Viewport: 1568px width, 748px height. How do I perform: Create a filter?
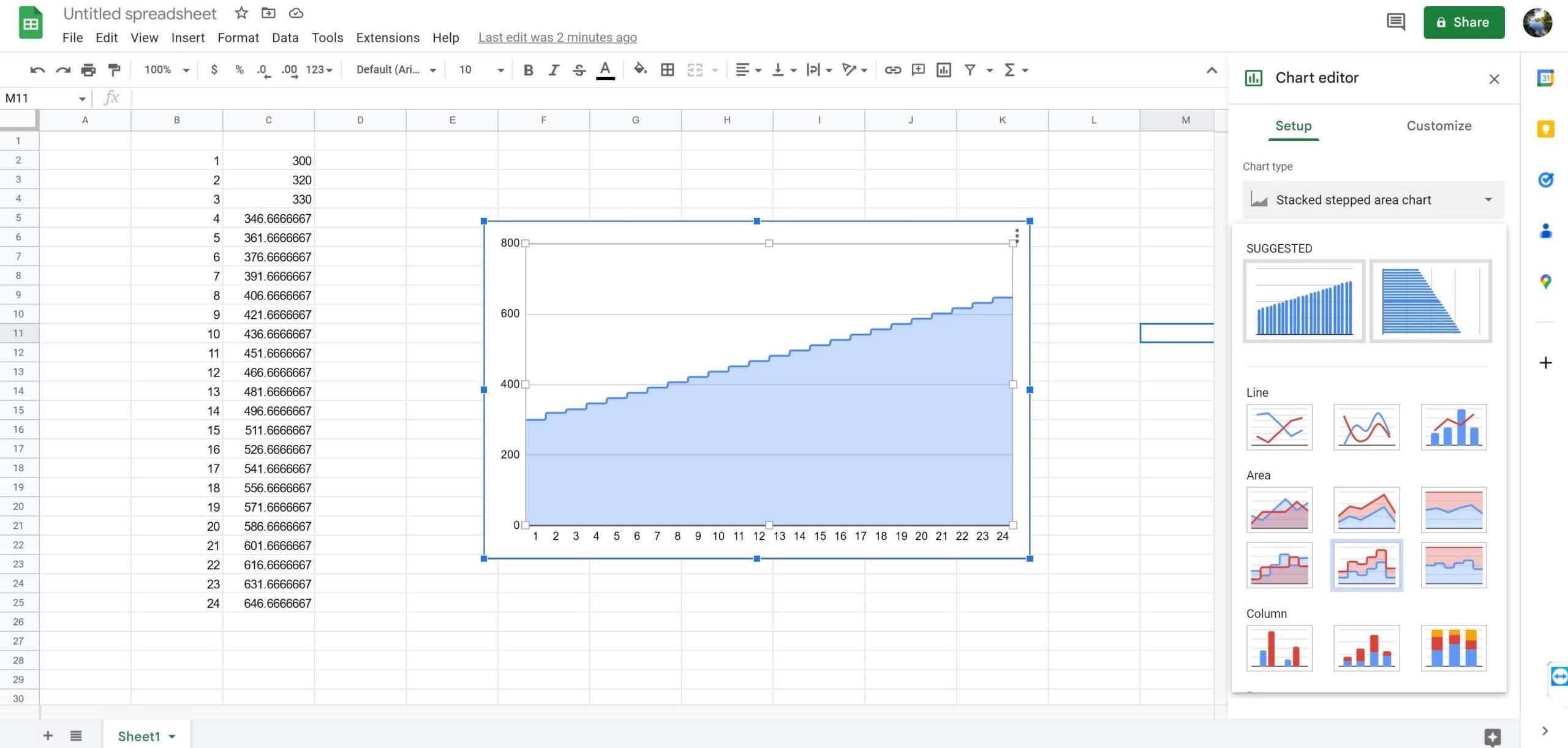click(x=970, y=70)
